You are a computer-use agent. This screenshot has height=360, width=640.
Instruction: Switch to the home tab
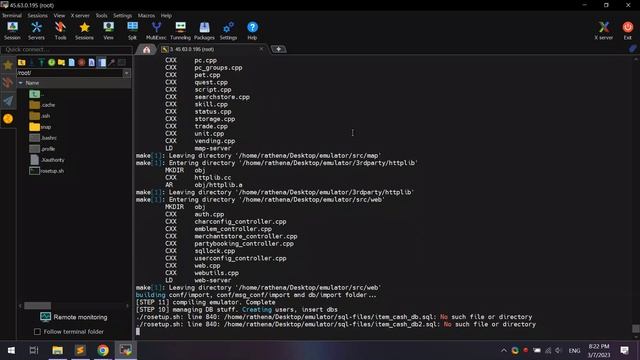[147, 49]
